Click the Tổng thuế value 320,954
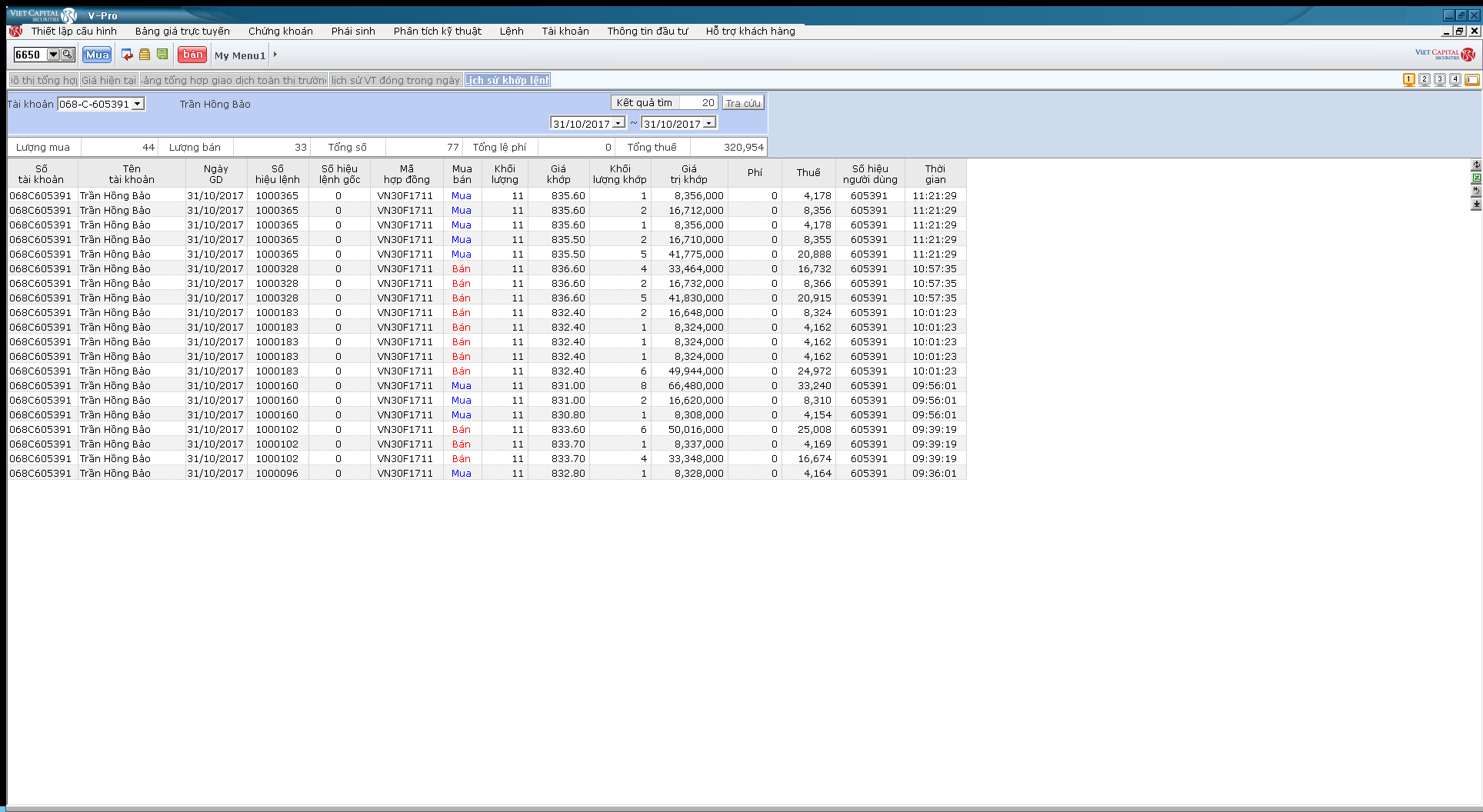The height and width of the screenshot is (812, 1483). 728,147
